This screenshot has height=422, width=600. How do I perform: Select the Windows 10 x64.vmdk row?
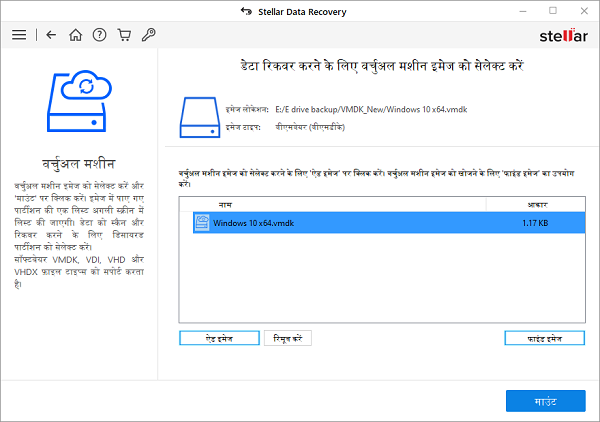[389, 223]
